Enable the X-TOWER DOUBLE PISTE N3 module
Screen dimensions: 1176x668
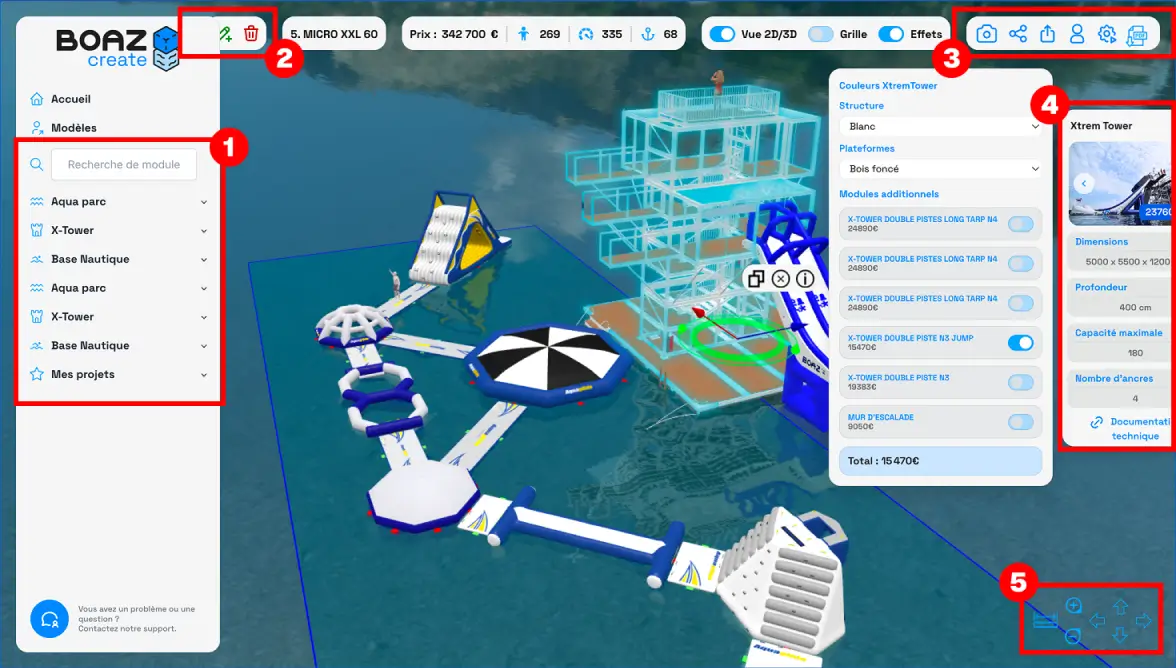[1021, 382]
